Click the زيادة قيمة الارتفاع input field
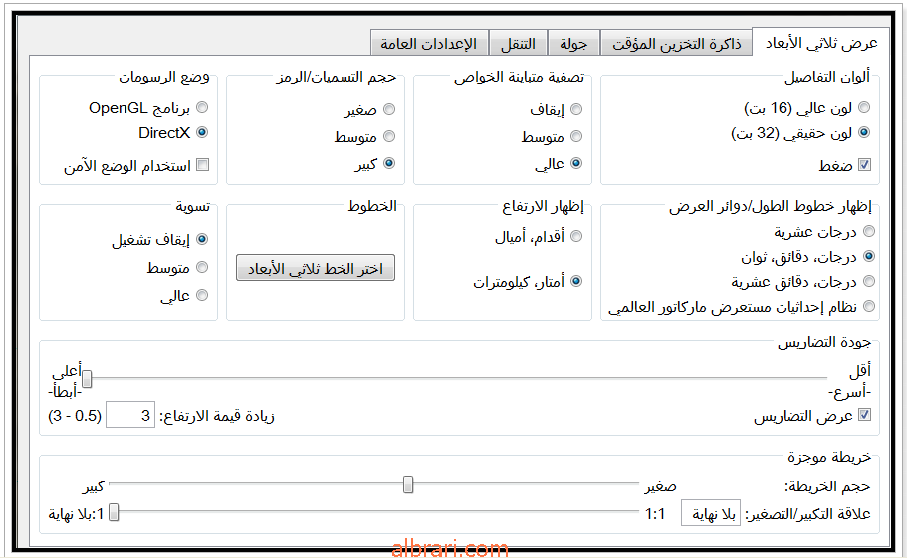The image size is (907, 558). [130, 415]
